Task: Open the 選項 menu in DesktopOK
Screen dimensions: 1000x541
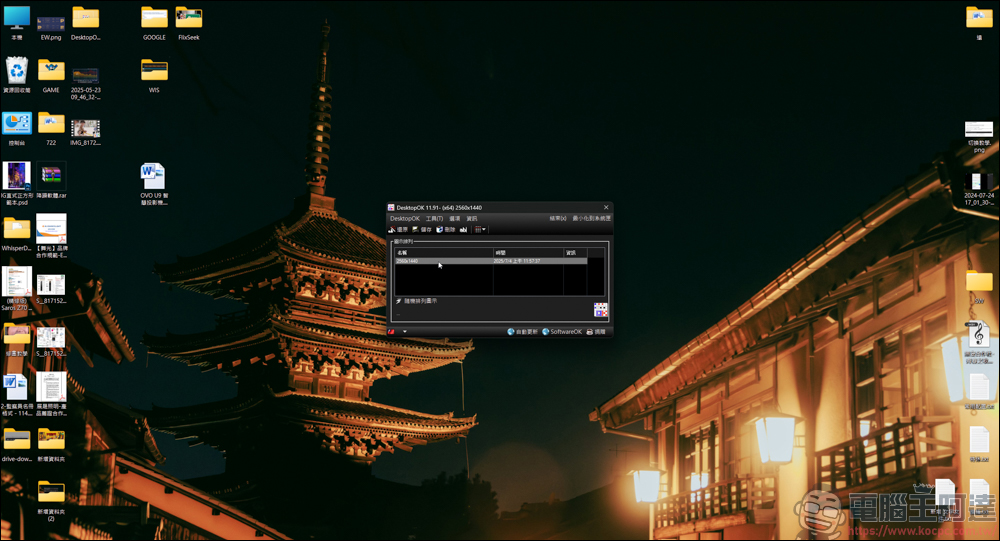Action: pyautogui.click(x=455, y=218)
